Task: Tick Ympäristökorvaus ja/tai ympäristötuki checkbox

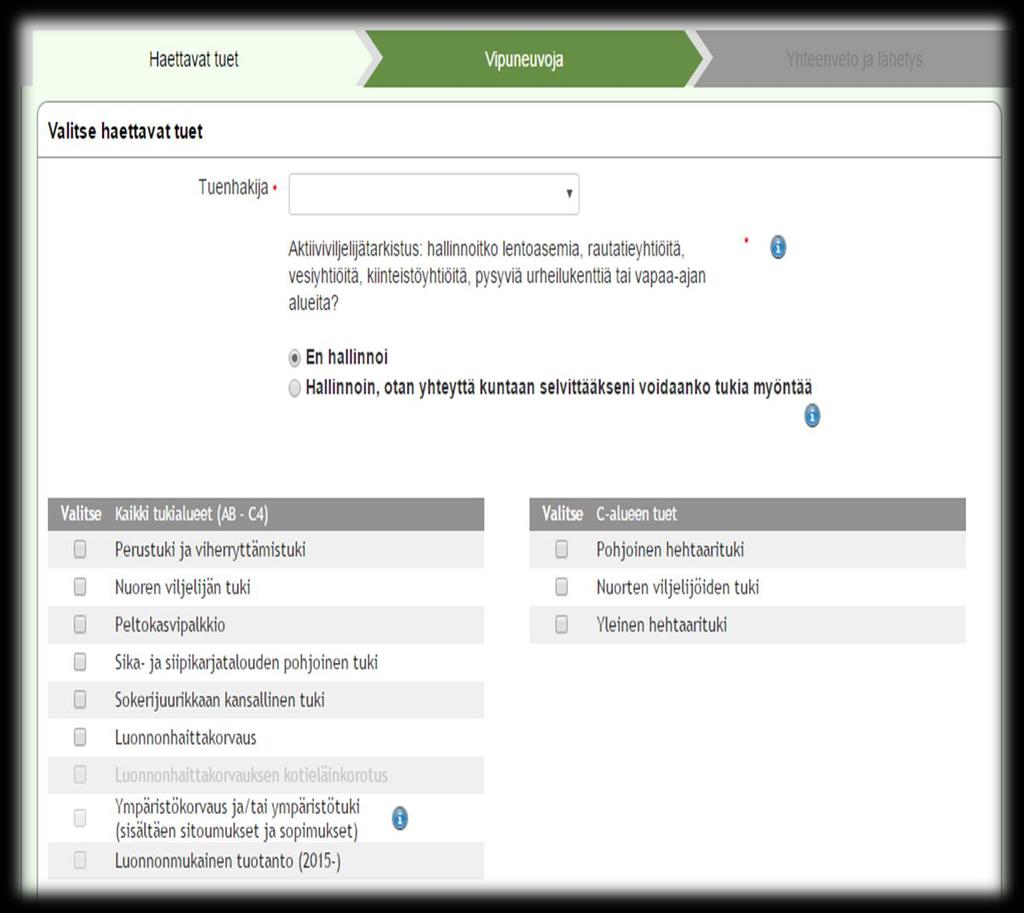Action: 80,818
